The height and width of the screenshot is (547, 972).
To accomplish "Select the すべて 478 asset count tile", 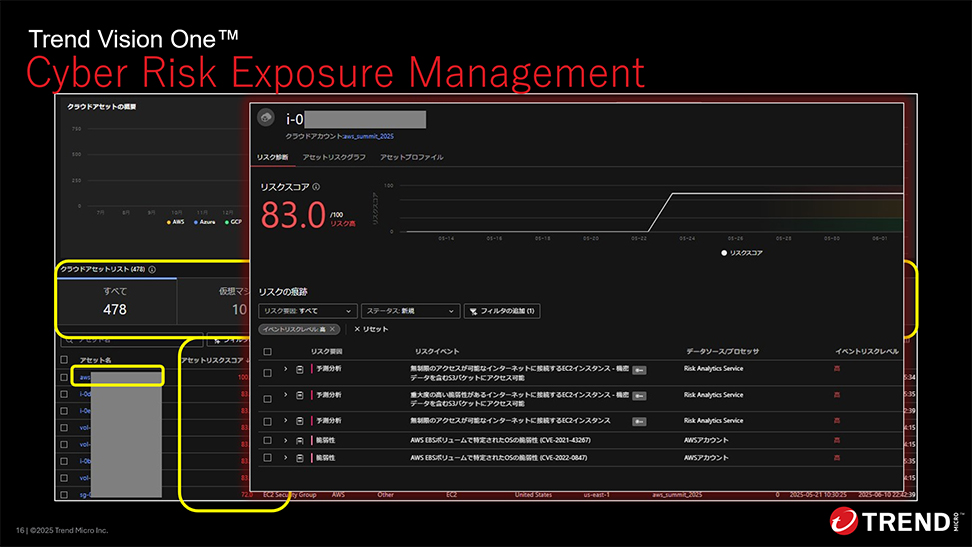I will 115,301.
